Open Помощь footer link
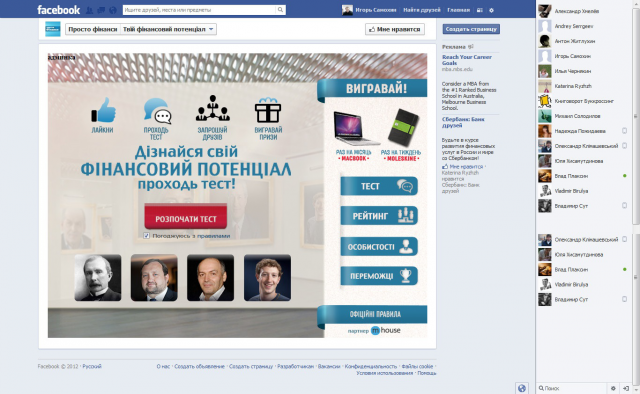This screenshot has width=640, height=394. (427, 373)
